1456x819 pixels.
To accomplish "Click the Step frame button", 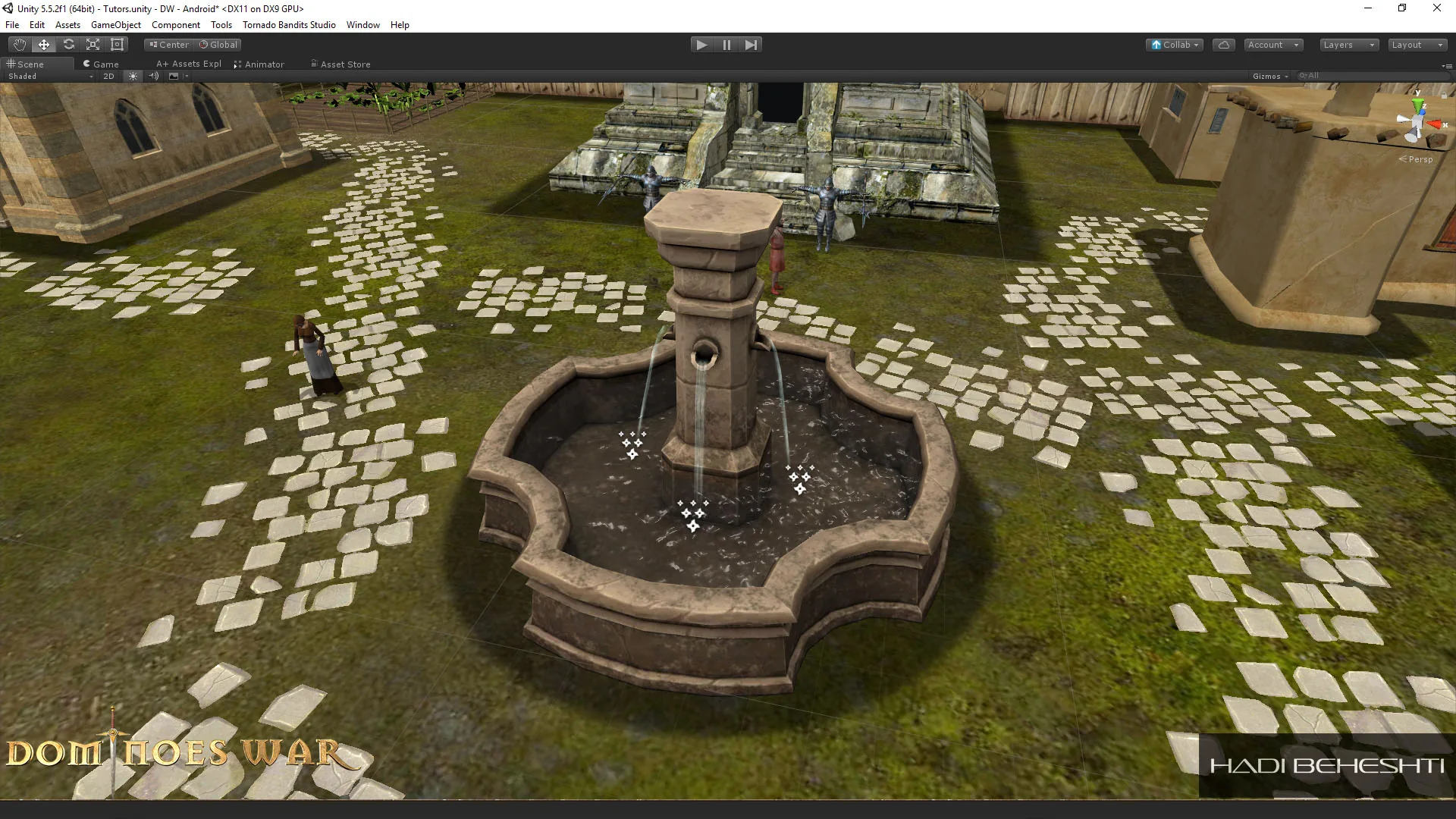I will tap(751, 45).
